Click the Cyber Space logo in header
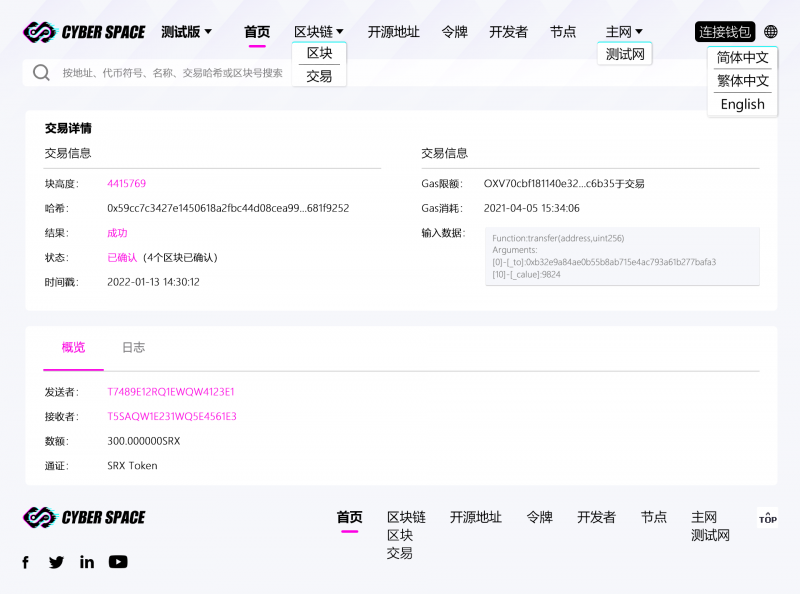The image size is (800, 594). click(84, 32)
